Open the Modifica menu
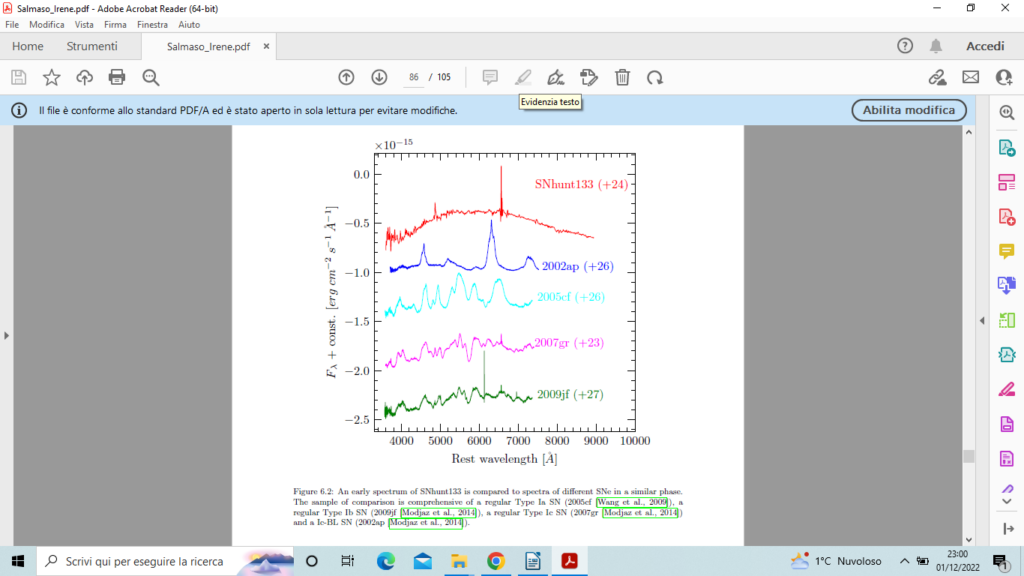 46,24
